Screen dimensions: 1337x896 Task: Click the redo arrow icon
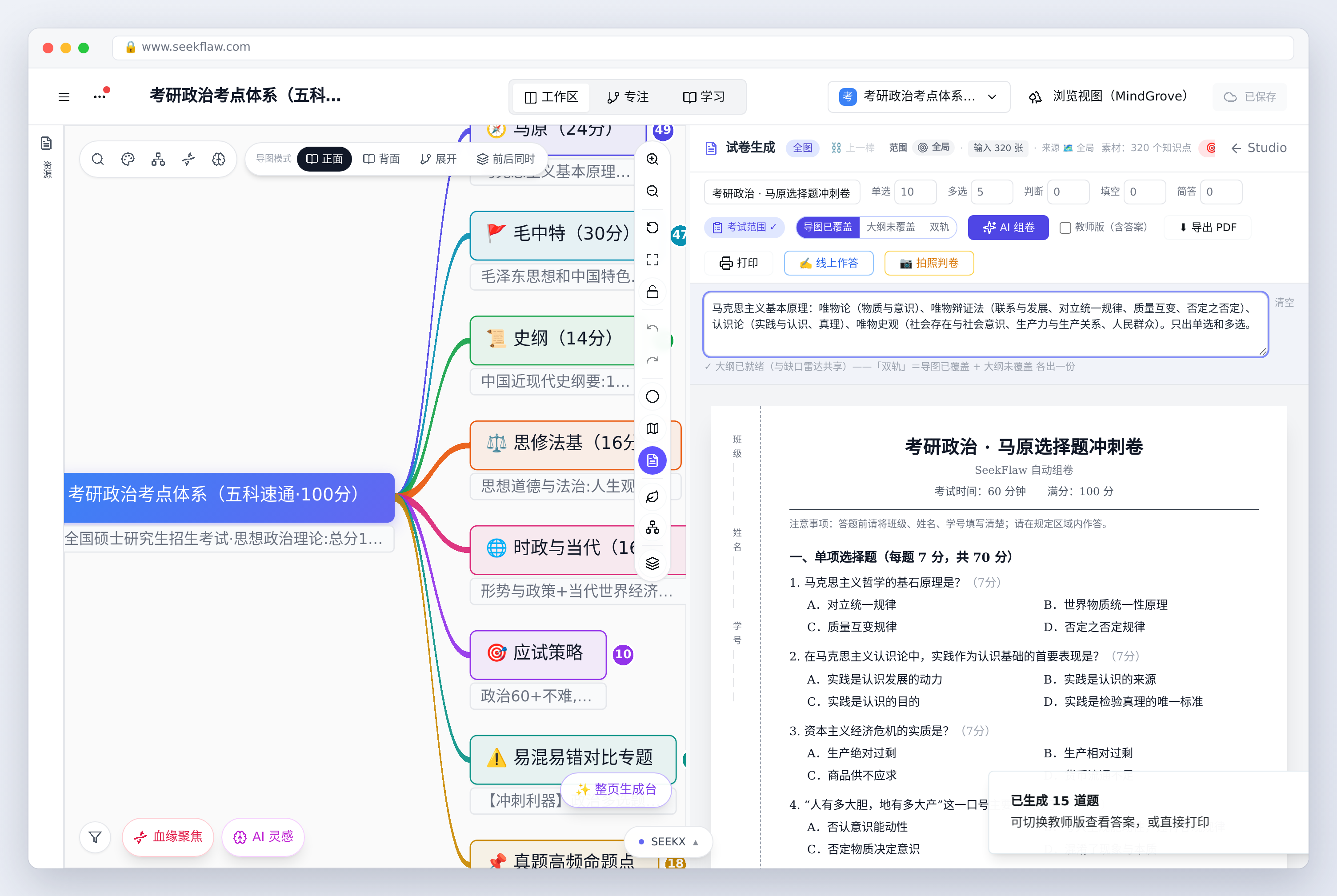pyautogui.click(x=652, y=360)
